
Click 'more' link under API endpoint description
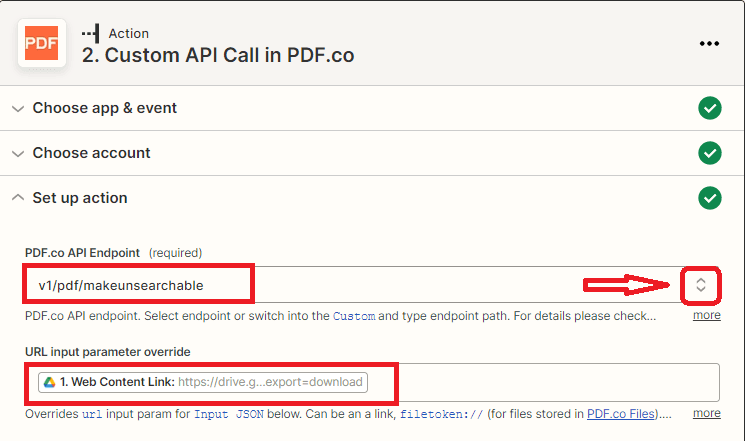tap(706, 315)
